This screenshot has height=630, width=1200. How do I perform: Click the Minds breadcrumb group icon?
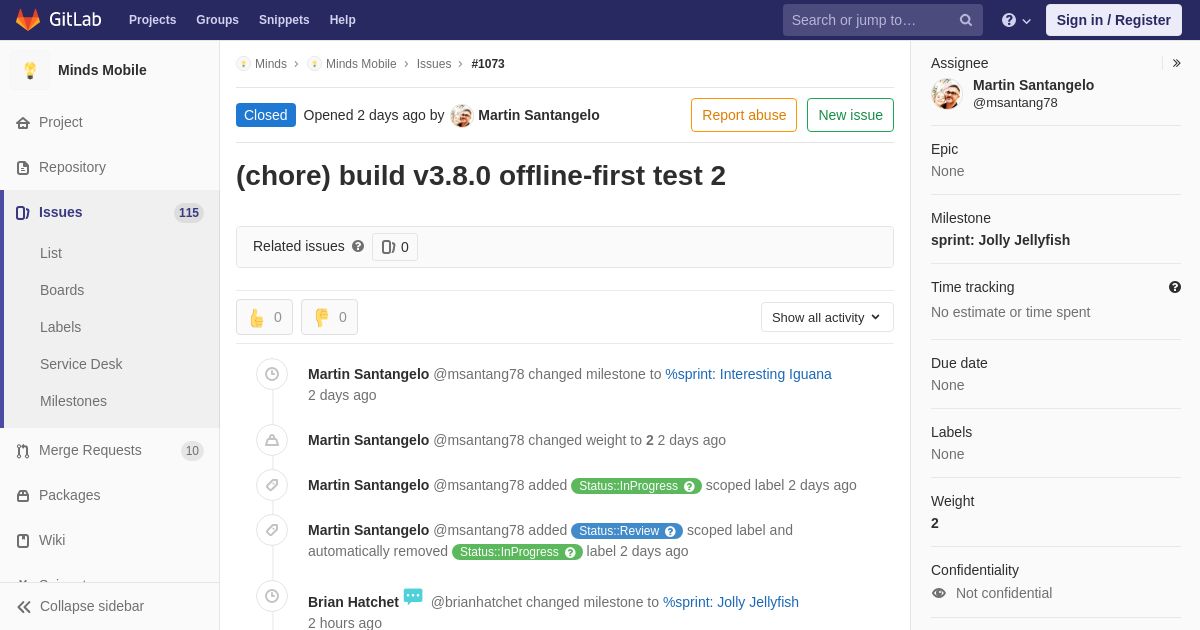pyautogui.click(x=243, y=64)
